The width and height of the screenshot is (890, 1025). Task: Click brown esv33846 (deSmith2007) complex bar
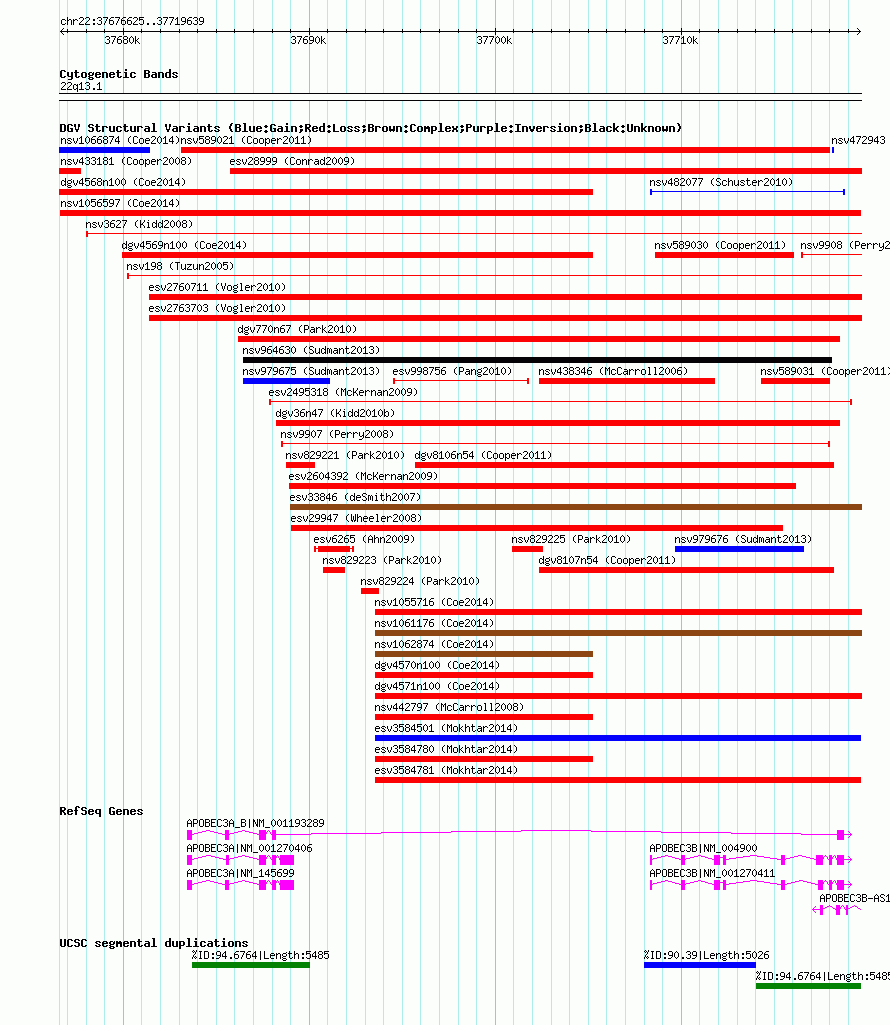[x=575, y=507]
